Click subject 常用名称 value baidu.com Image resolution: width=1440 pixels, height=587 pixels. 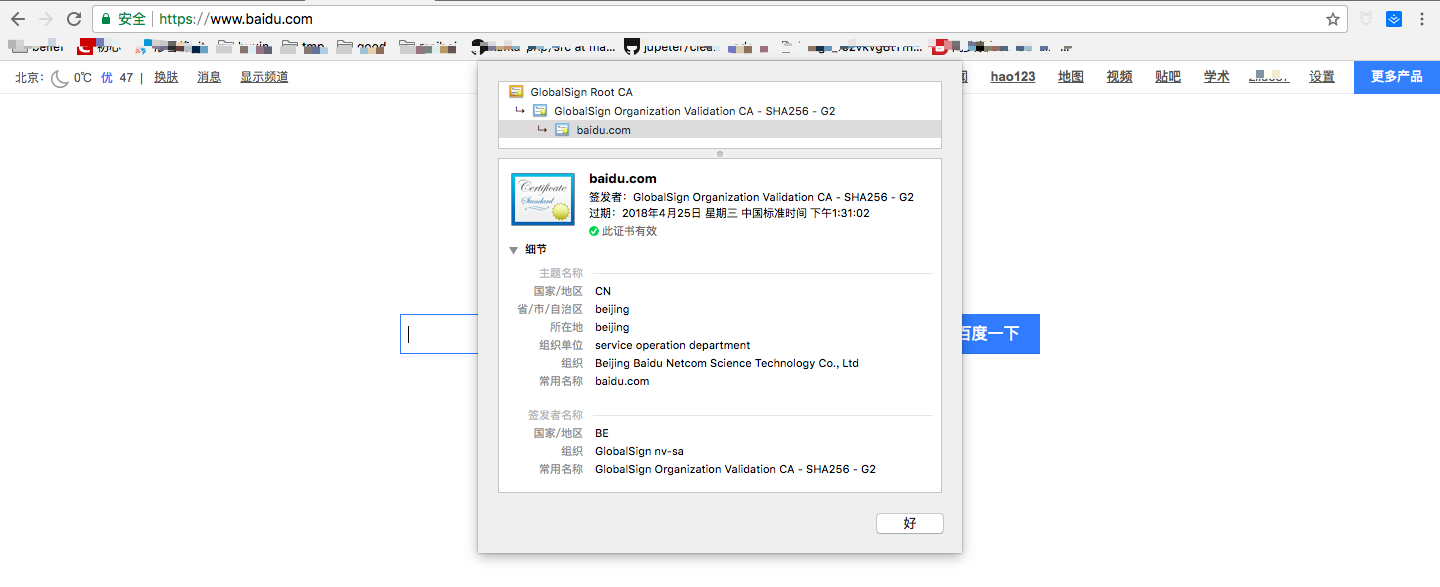tap(622, 381)
